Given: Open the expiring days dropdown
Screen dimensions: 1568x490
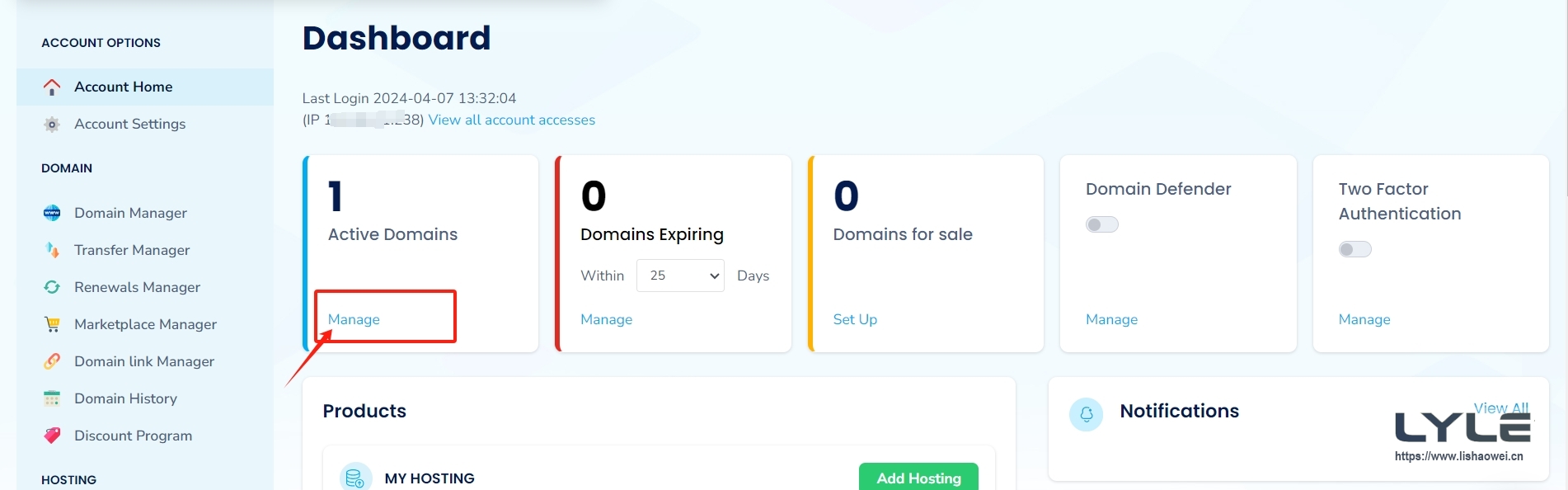Looking at the screenshot, I should click(680, 276).
